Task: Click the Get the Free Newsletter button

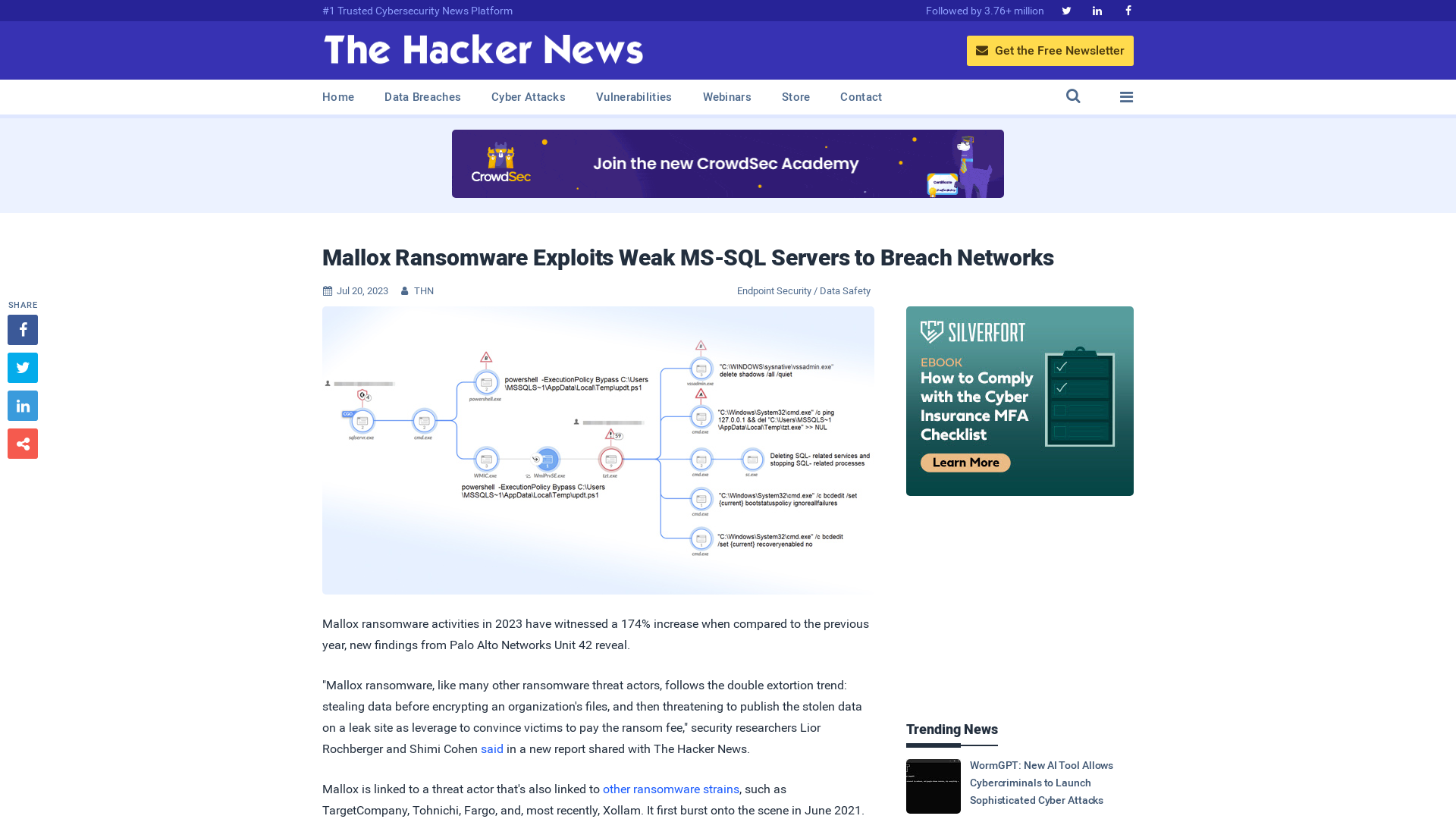Action: (x=1050, y=50)
